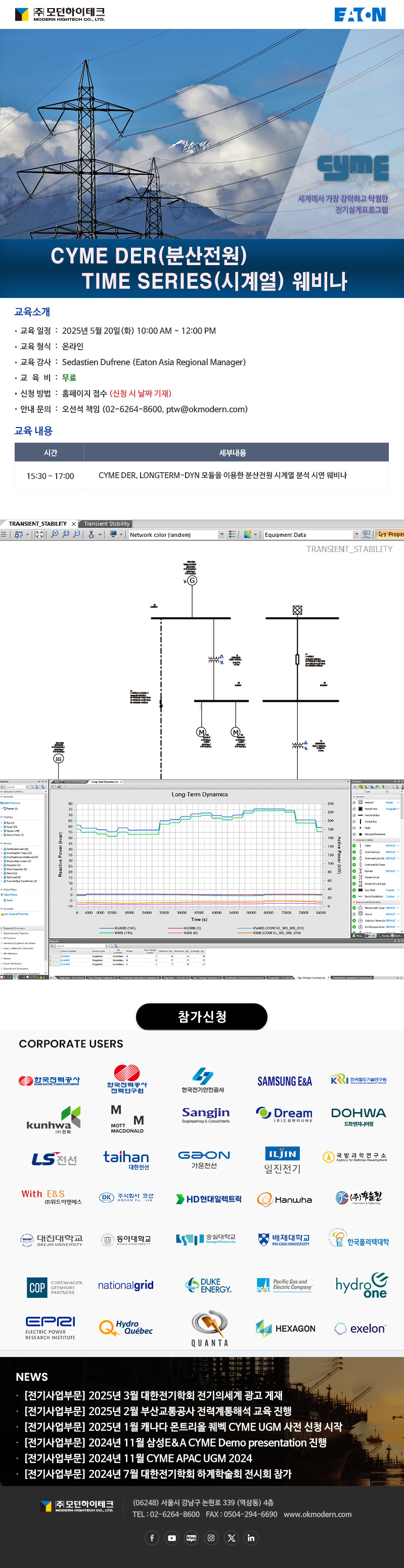Click the zoom extents icon in diagram toolbar
The height and width of the screenshot is (1568, 404).
tap(39, 534)
